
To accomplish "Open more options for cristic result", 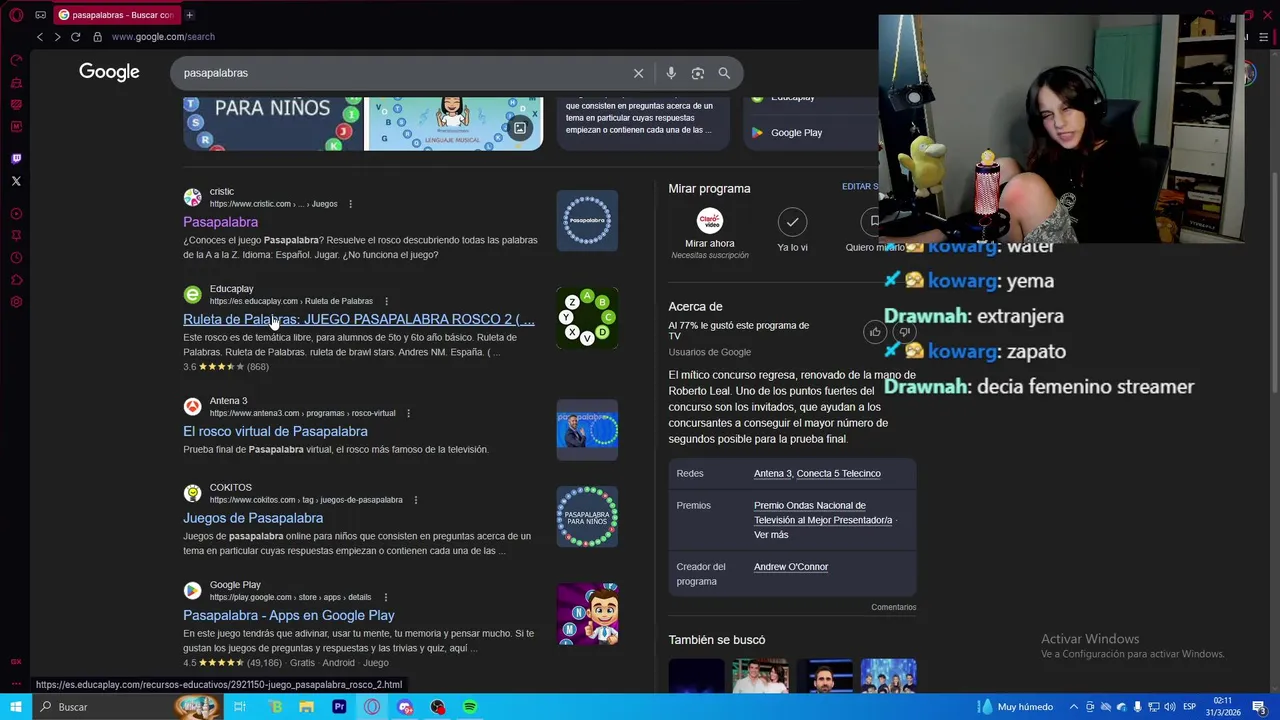I will pyautogui.click(x=350, y=204).
